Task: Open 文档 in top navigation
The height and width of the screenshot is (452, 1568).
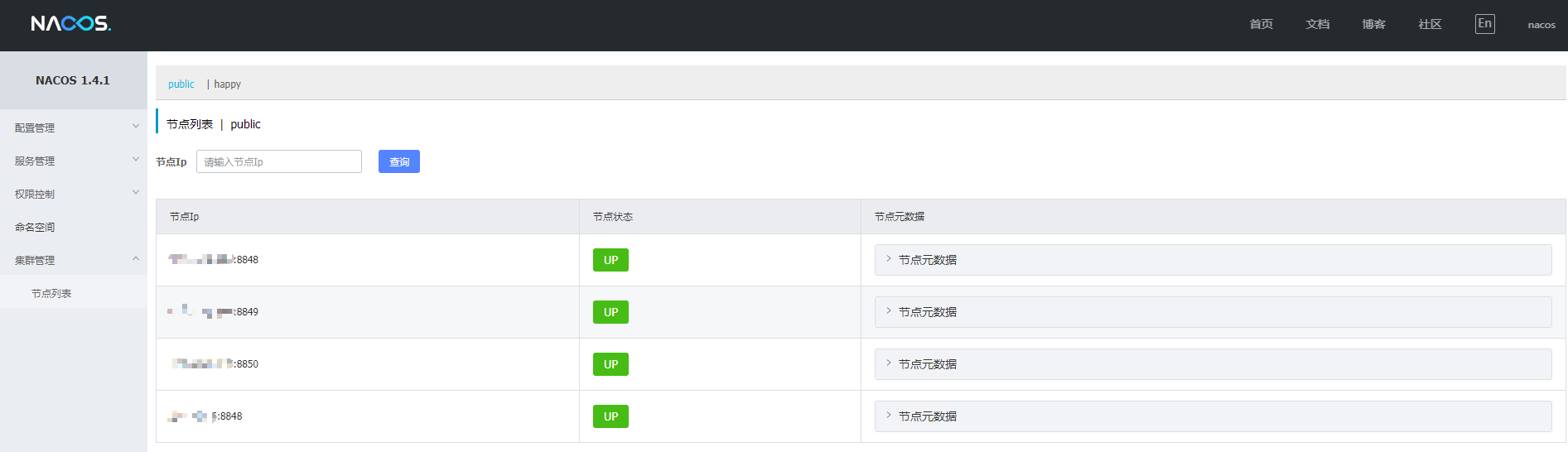Action: pyautogui.click(x=1317, y=24)
